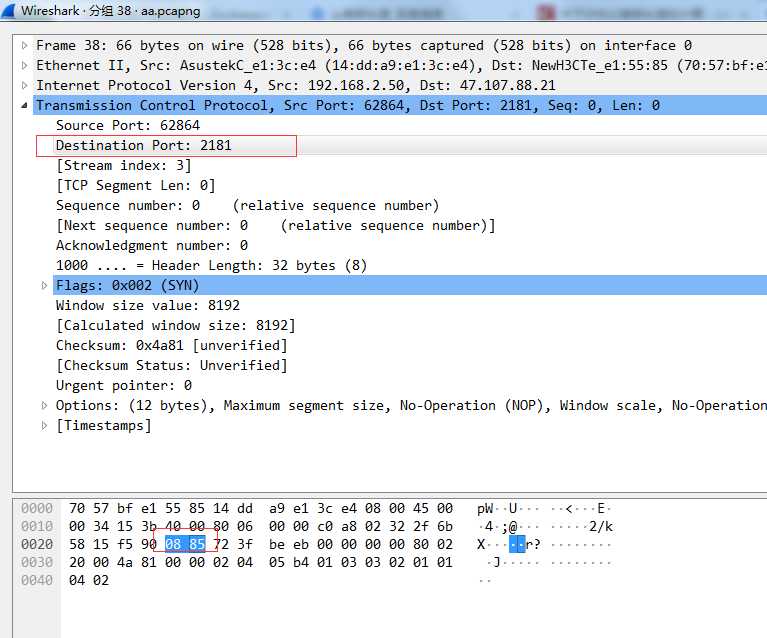Click hex byte 04 in row 0040
Viewport: 767px width, 638px height.
77,580
